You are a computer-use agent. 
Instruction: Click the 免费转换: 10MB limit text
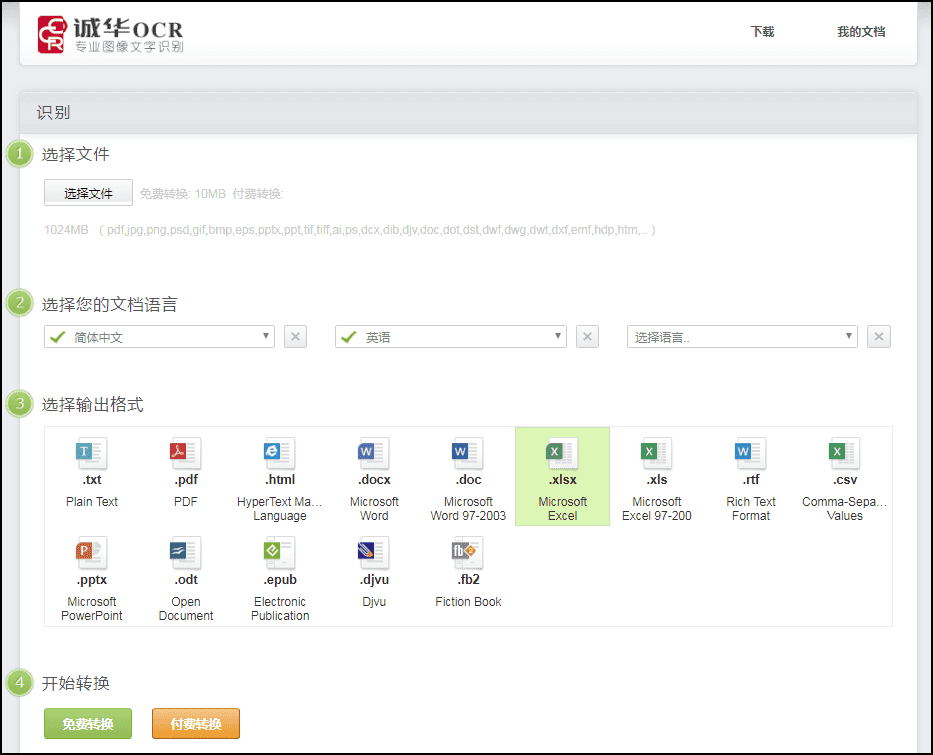coord(183,194)
